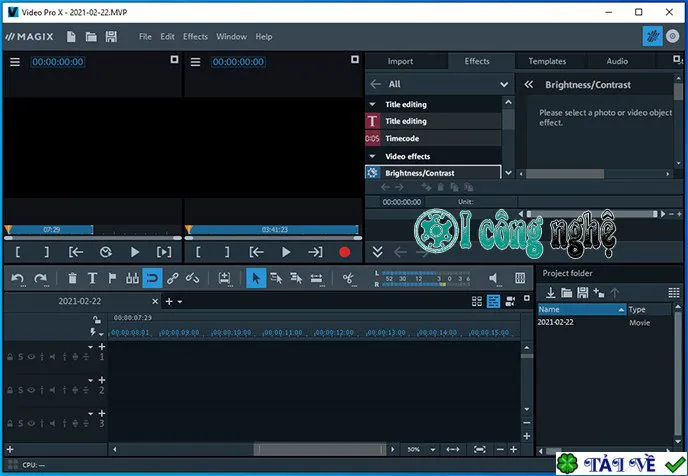Open track 2 dropdown arrow

tap(91, 380)
